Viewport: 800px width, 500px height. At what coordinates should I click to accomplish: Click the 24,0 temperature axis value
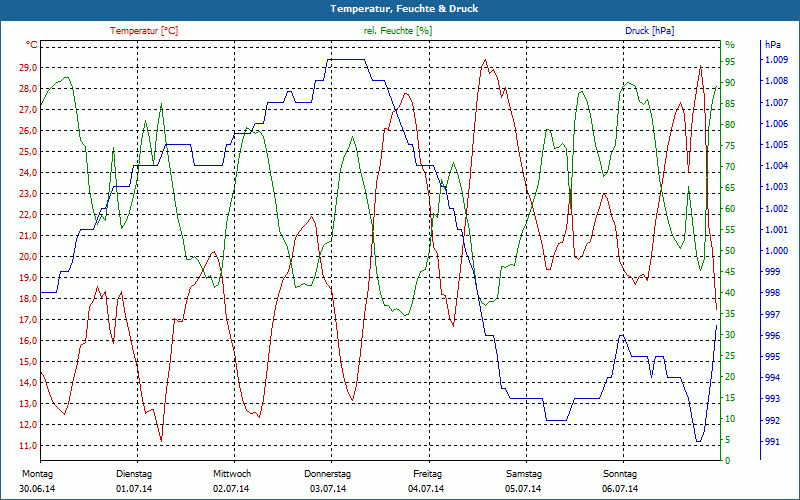click(28, 172)
